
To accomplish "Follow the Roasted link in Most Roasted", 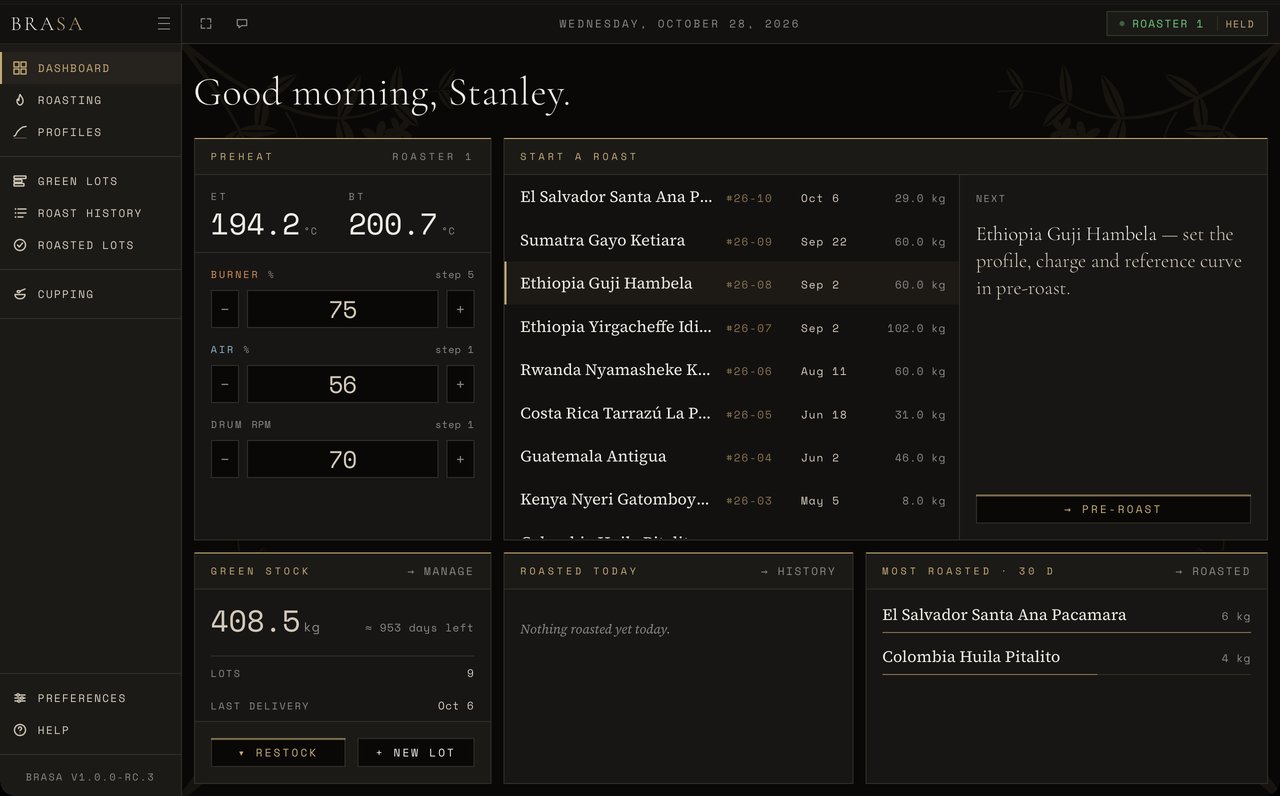I will click(x=1213, y=571).
